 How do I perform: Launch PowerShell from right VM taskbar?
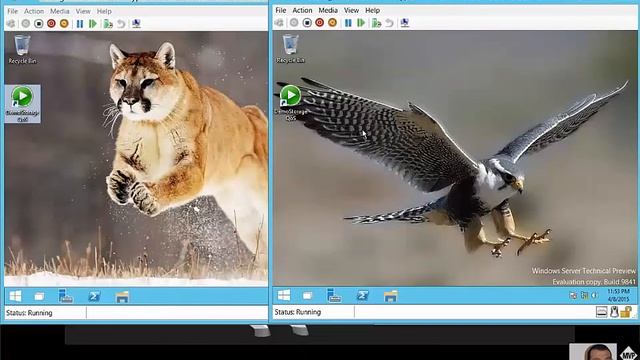pyautogui.click(x=362, y=295)
